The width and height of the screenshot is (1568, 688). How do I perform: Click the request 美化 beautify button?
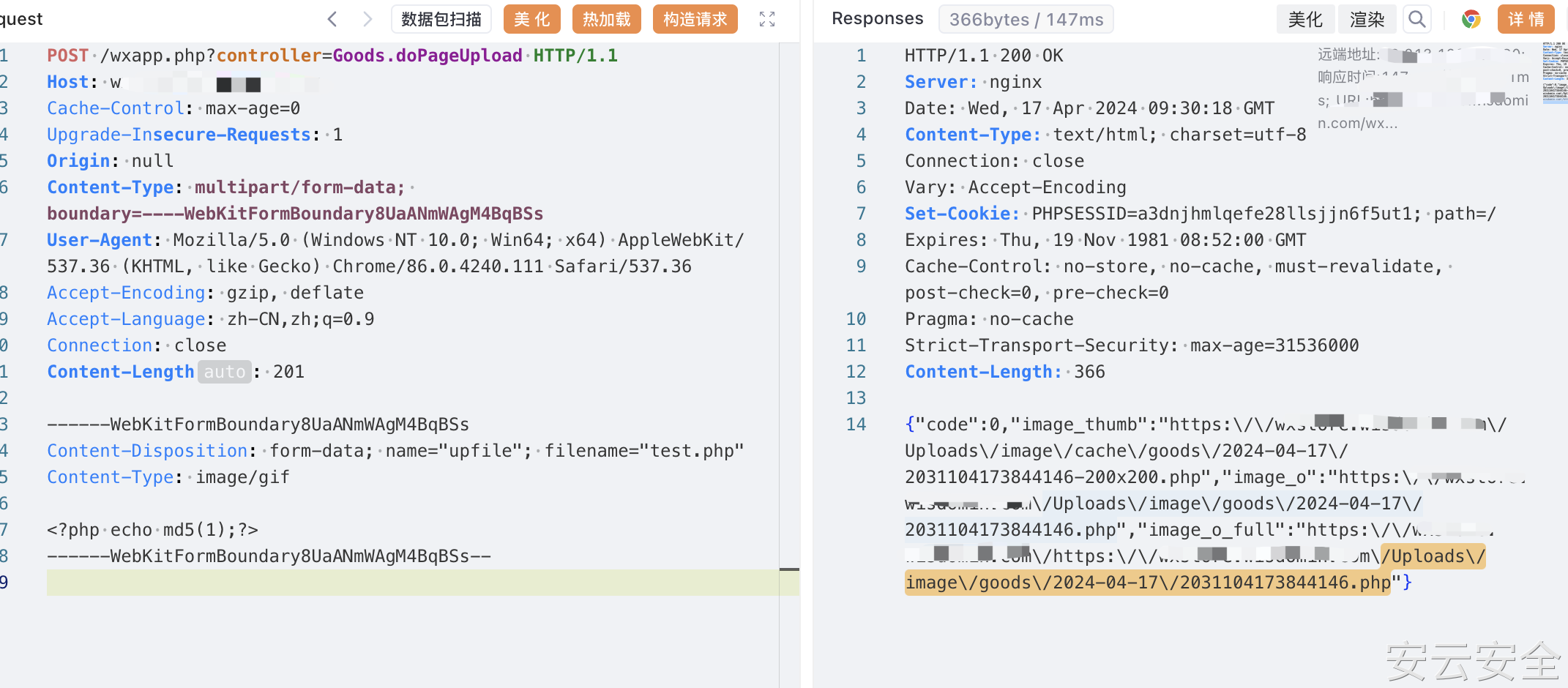coord(532,19)
